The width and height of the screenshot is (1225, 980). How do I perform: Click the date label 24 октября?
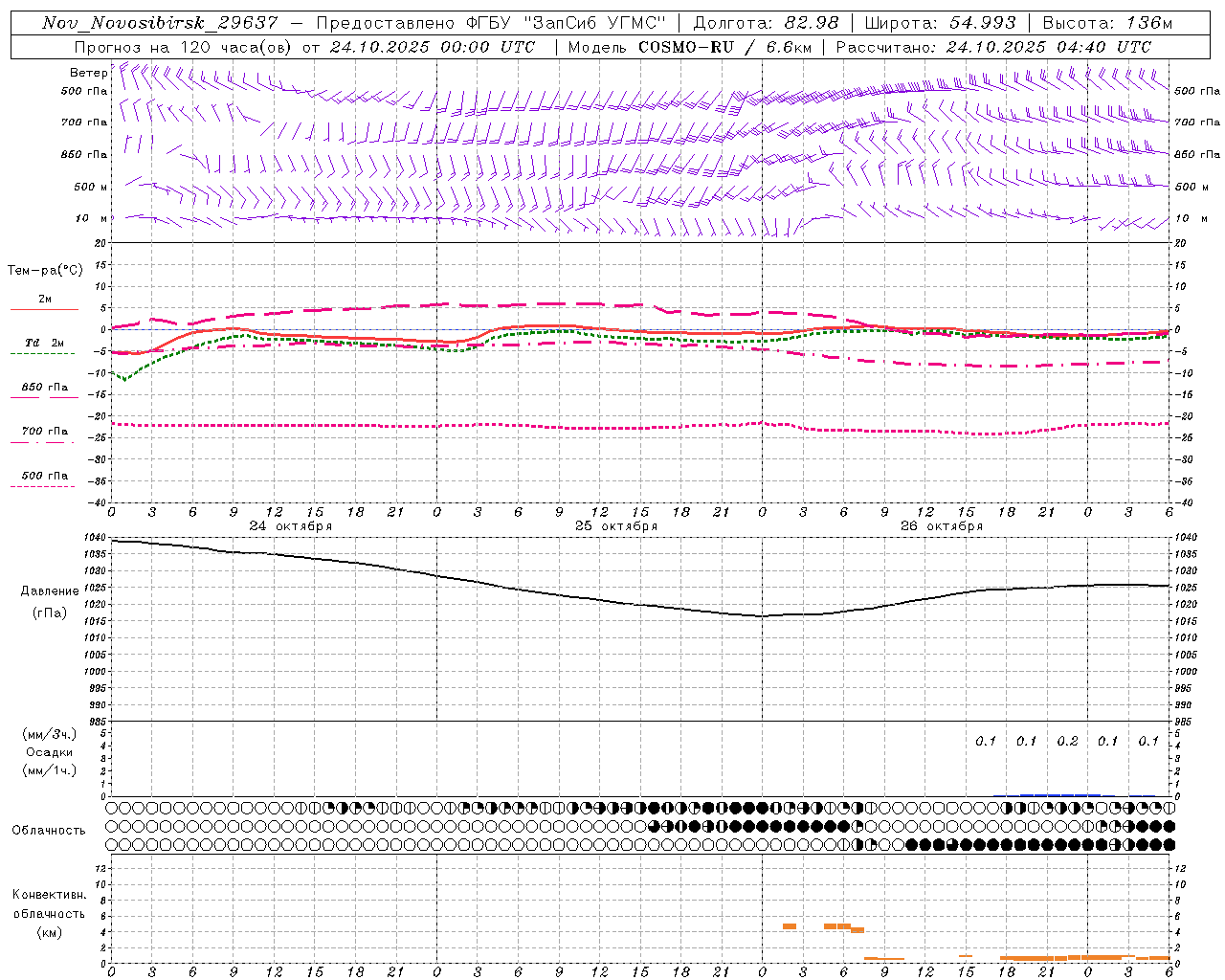coord(291,526)
